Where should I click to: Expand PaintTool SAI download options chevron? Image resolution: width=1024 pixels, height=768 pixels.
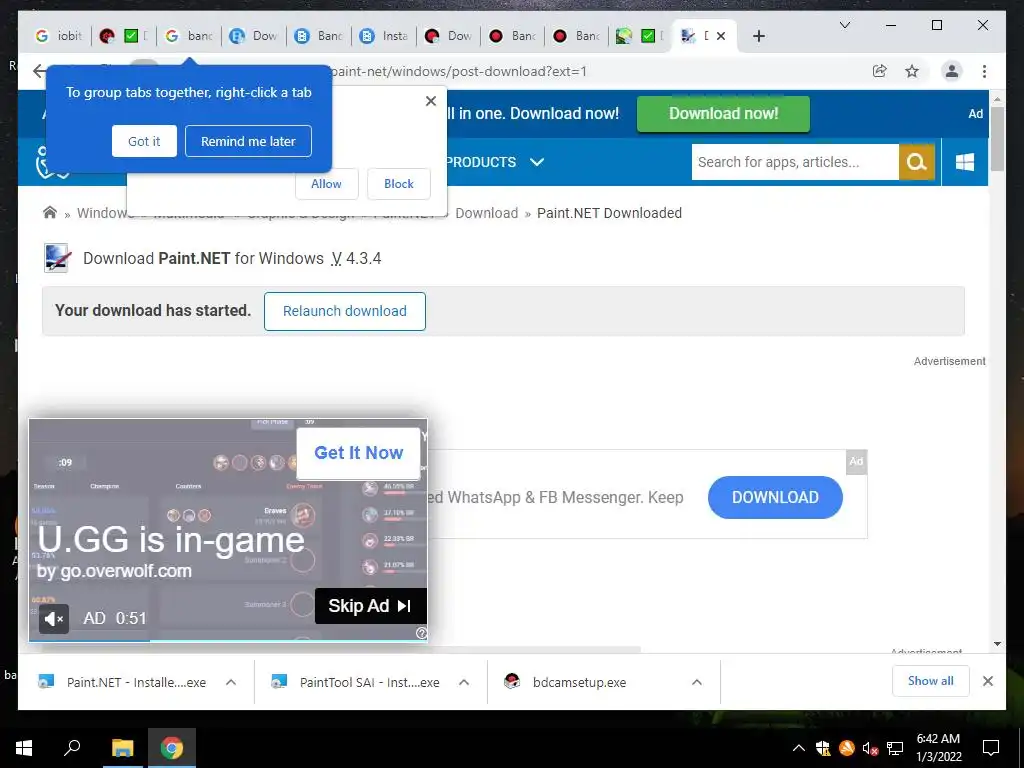point(464,682)
